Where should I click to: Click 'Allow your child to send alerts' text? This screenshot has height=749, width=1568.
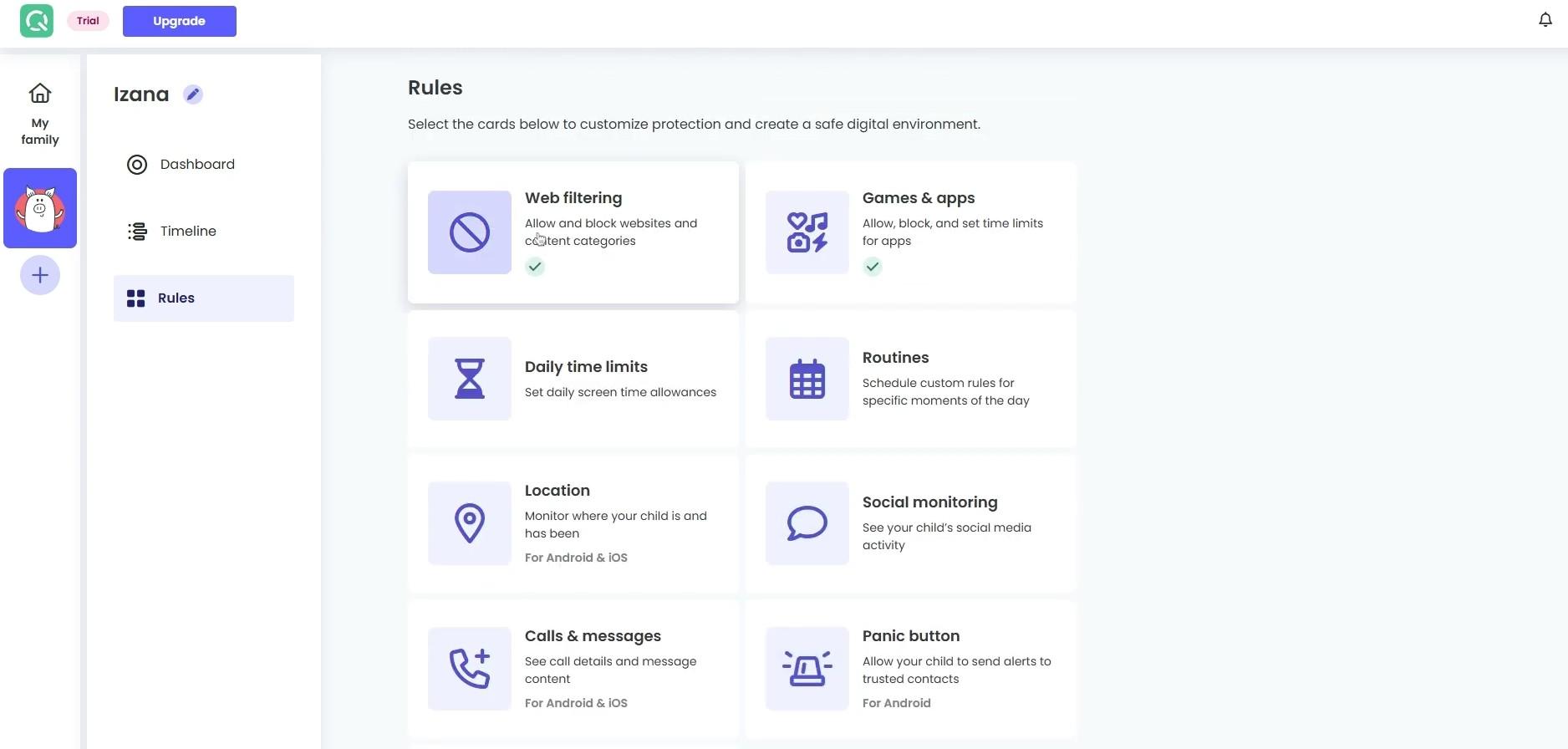(957, 670)
